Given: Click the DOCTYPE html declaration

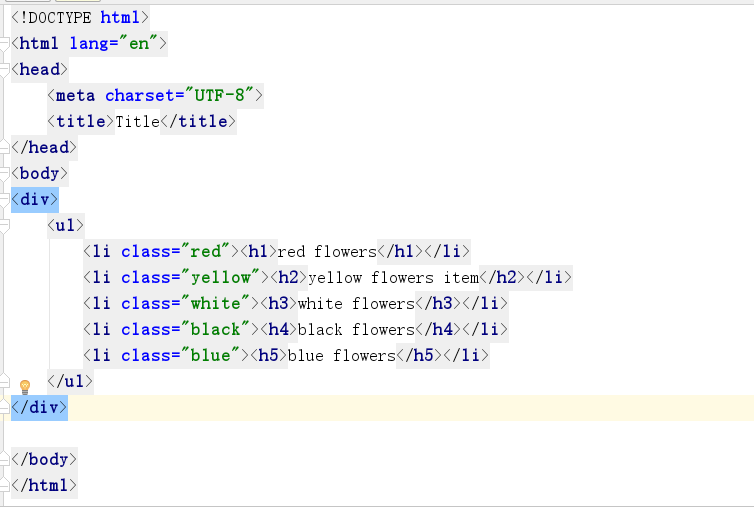Looking at the screenshot, I should coord(80,18).
